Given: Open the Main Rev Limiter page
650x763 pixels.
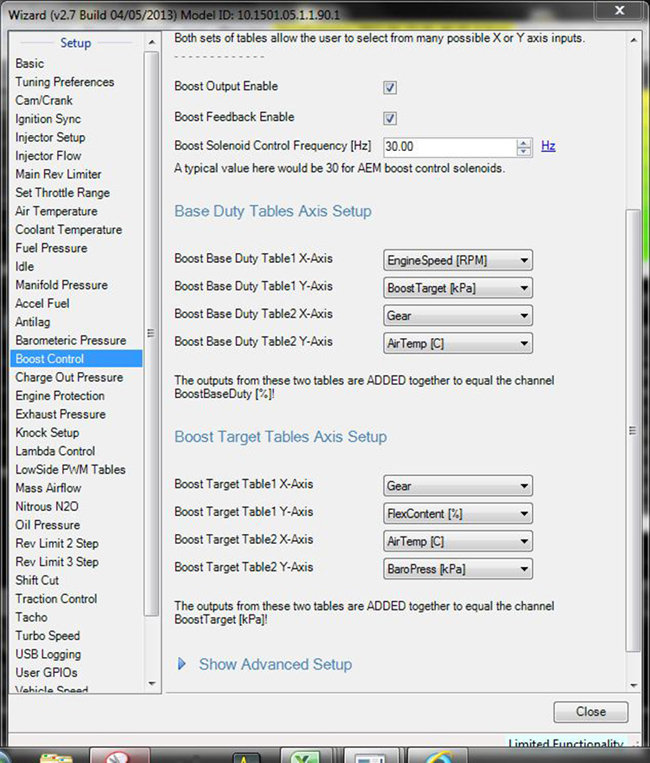Looking at the screenshot, I should click(58, 174).
